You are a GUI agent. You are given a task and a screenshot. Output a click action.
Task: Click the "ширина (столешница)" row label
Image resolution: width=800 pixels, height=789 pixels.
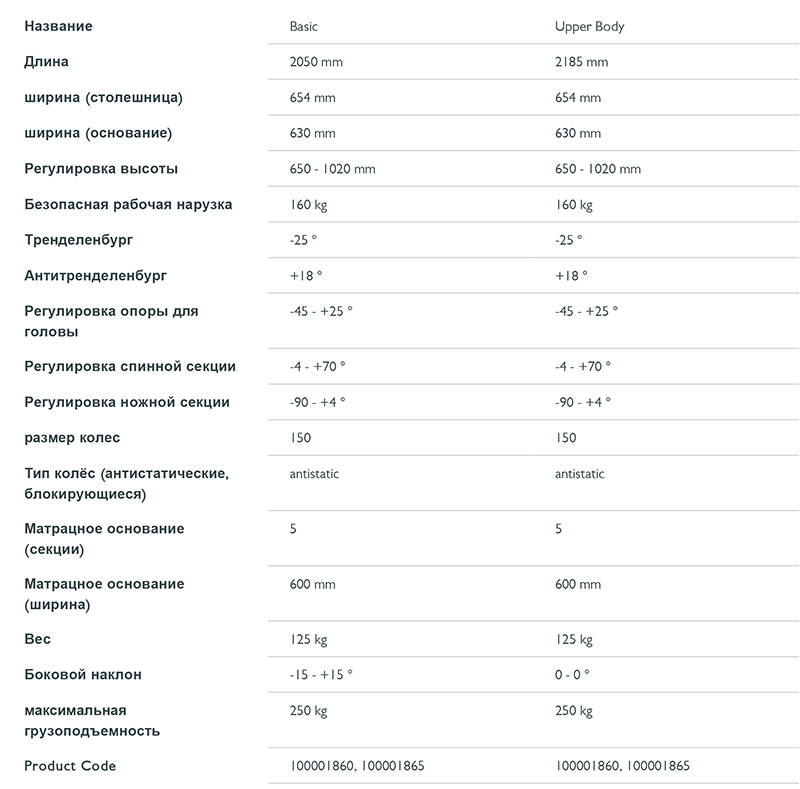(x=103, y=98)
